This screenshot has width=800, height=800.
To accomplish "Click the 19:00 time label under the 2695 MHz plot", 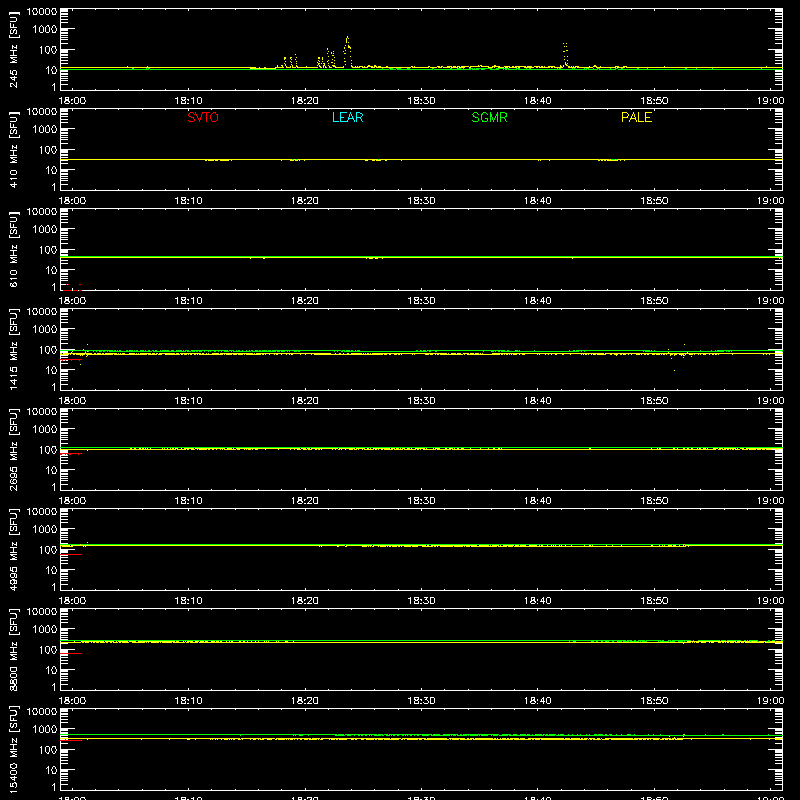I will point(770,501).
